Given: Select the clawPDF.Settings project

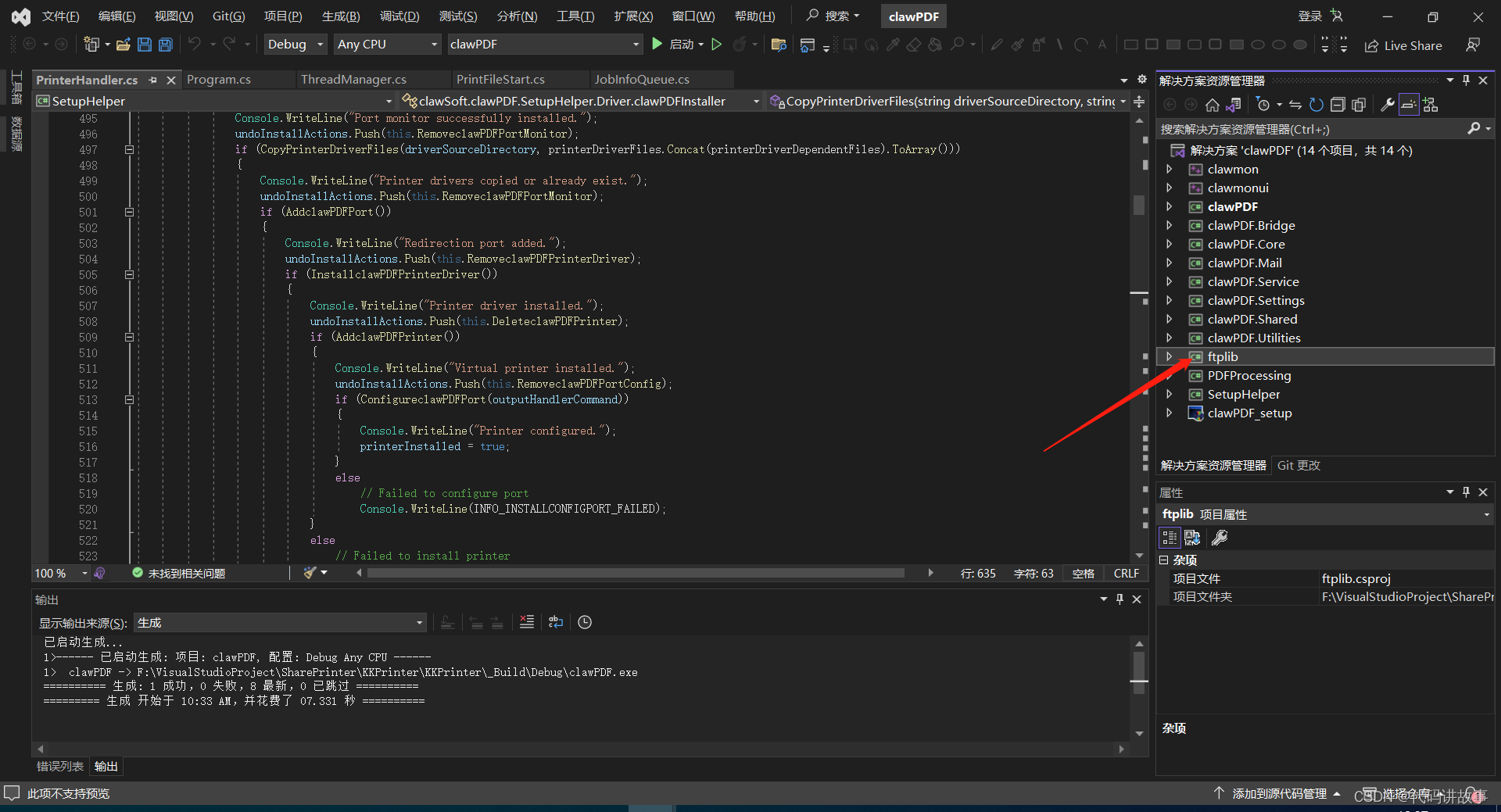Looking at the screenshot, I should (1256, 300).
